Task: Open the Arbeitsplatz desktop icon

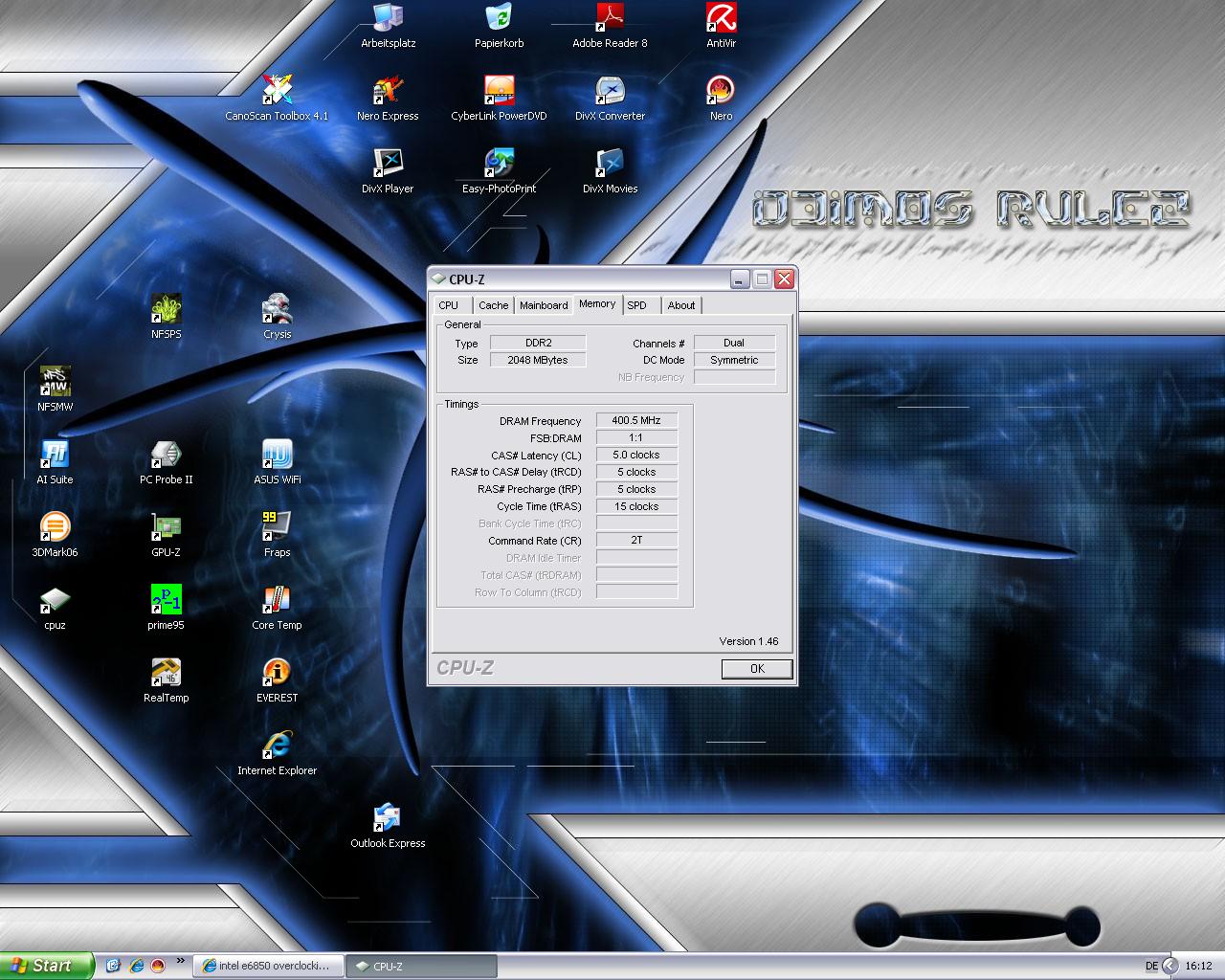Action: [x=388, y=25]
